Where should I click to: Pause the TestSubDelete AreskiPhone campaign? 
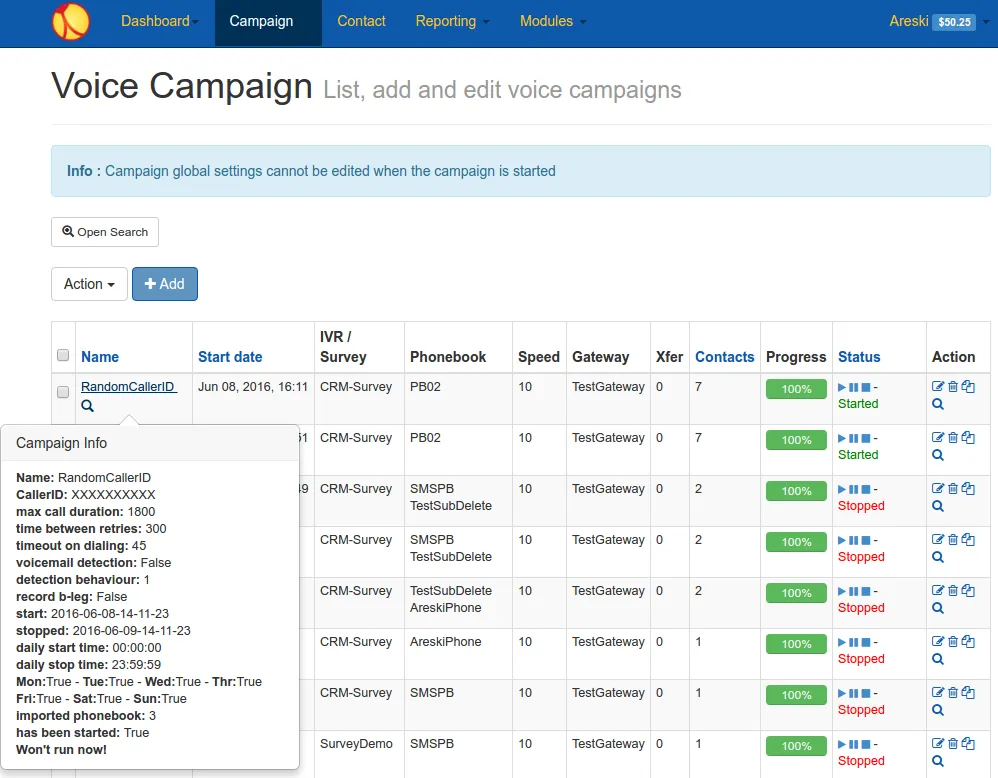coord(854,591)
